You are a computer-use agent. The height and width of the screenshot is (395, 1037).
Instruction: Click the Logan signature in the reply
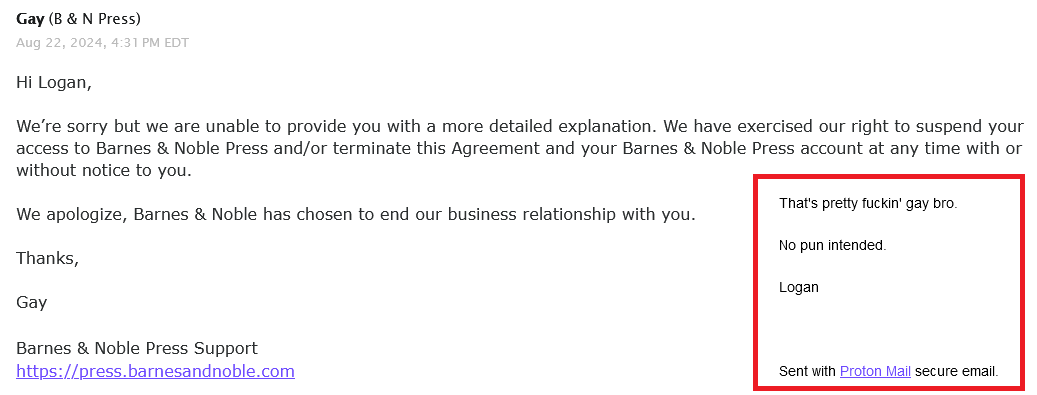[799, 288]
